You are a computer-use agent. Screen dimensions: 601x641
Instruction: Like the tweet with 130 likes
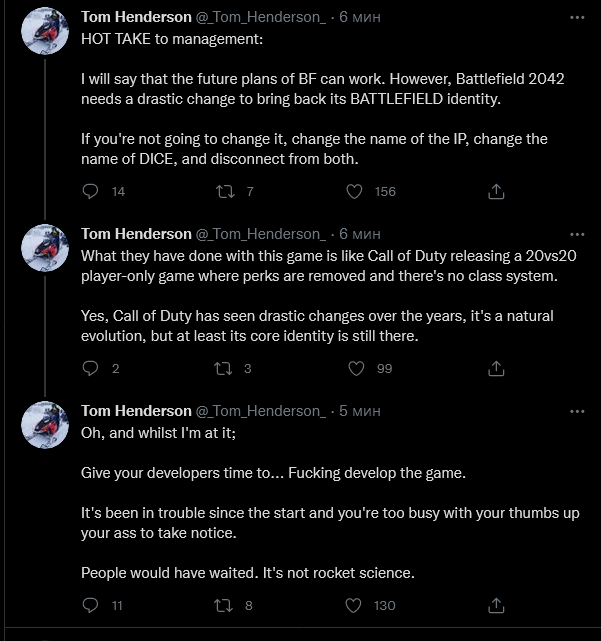(x=355, y=605)
